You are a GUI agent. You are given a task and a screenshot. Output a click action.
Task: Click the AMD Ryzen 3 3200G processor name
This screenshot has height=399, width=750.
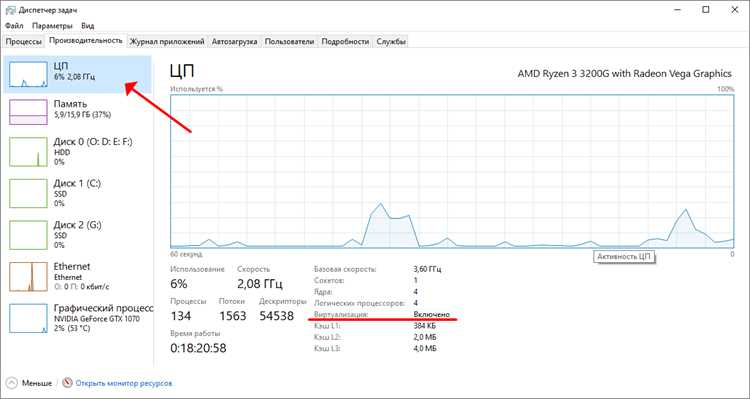624,74
